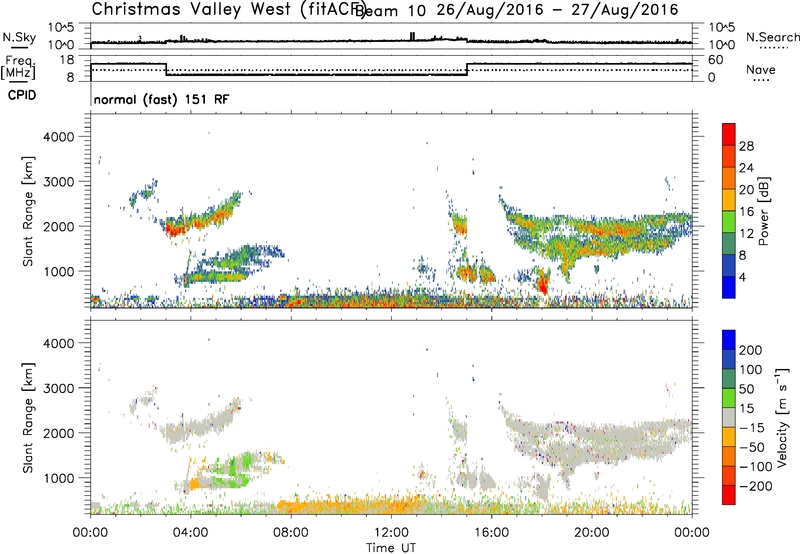Viewport: 800px width, 554px height.
Task: Click the Power [dB] colorbar red segment
Action: click(x=729, y=134)
